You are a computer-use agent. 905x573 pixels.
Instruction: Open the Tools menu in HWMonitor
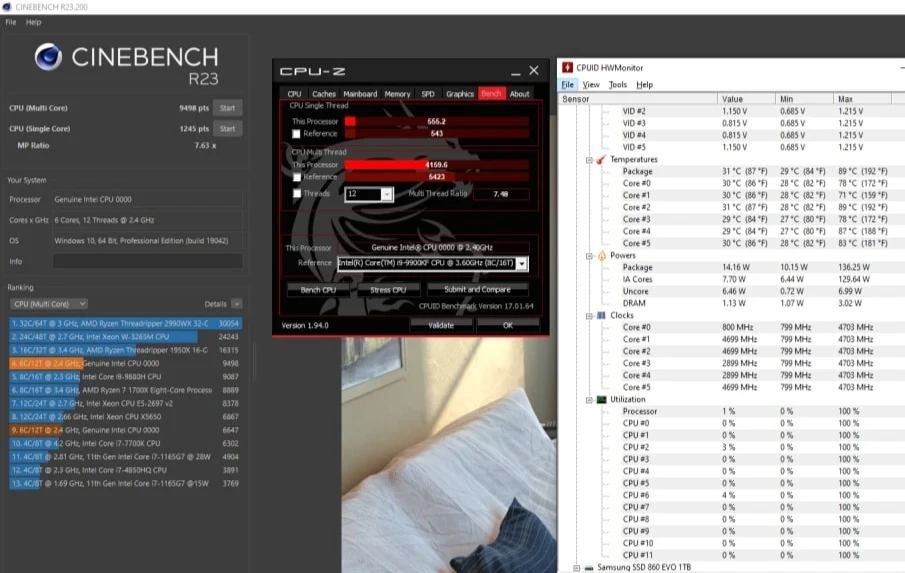[618, 84]
